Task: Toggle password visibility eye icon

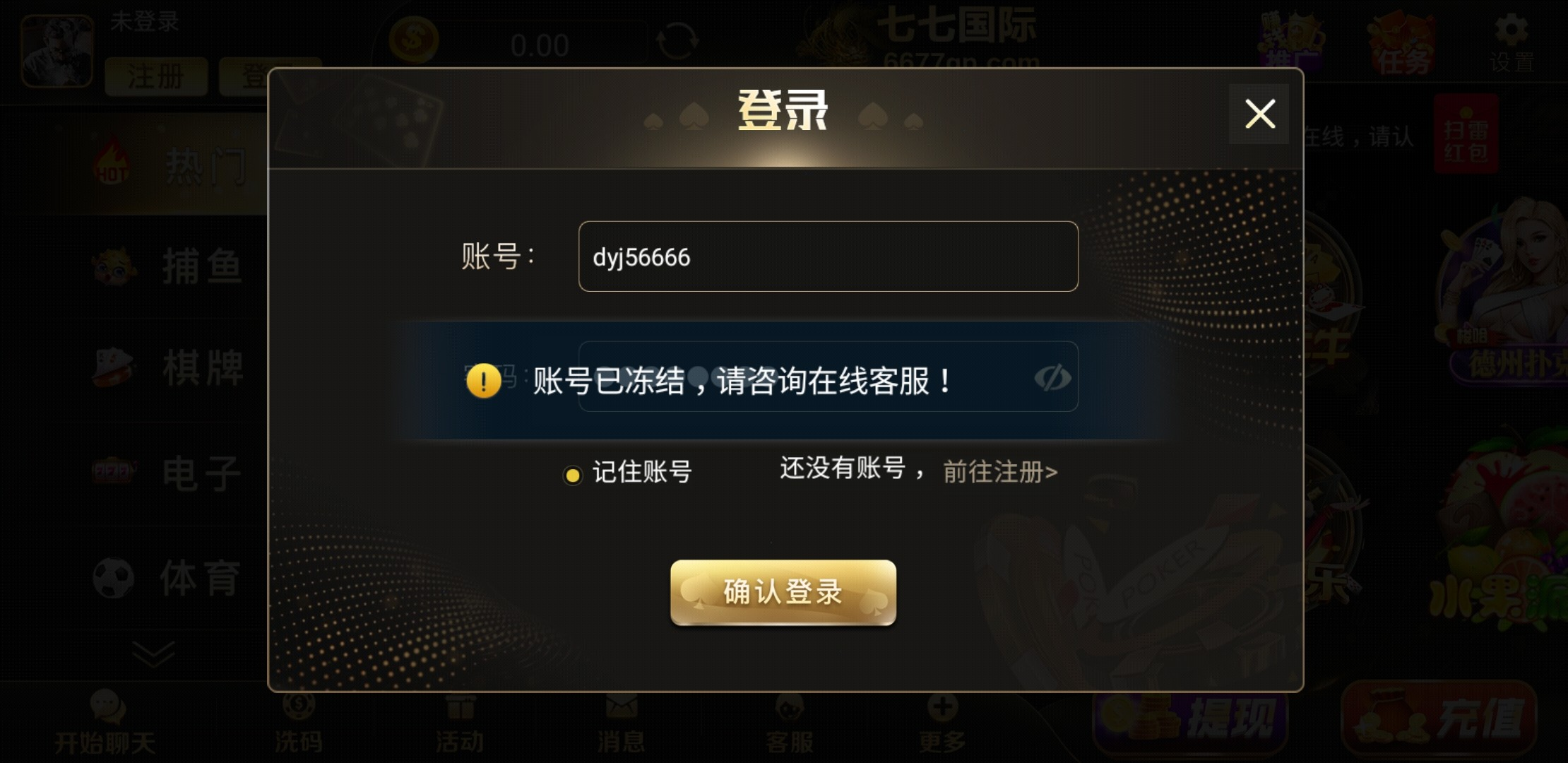Action: click(1052, 377)
